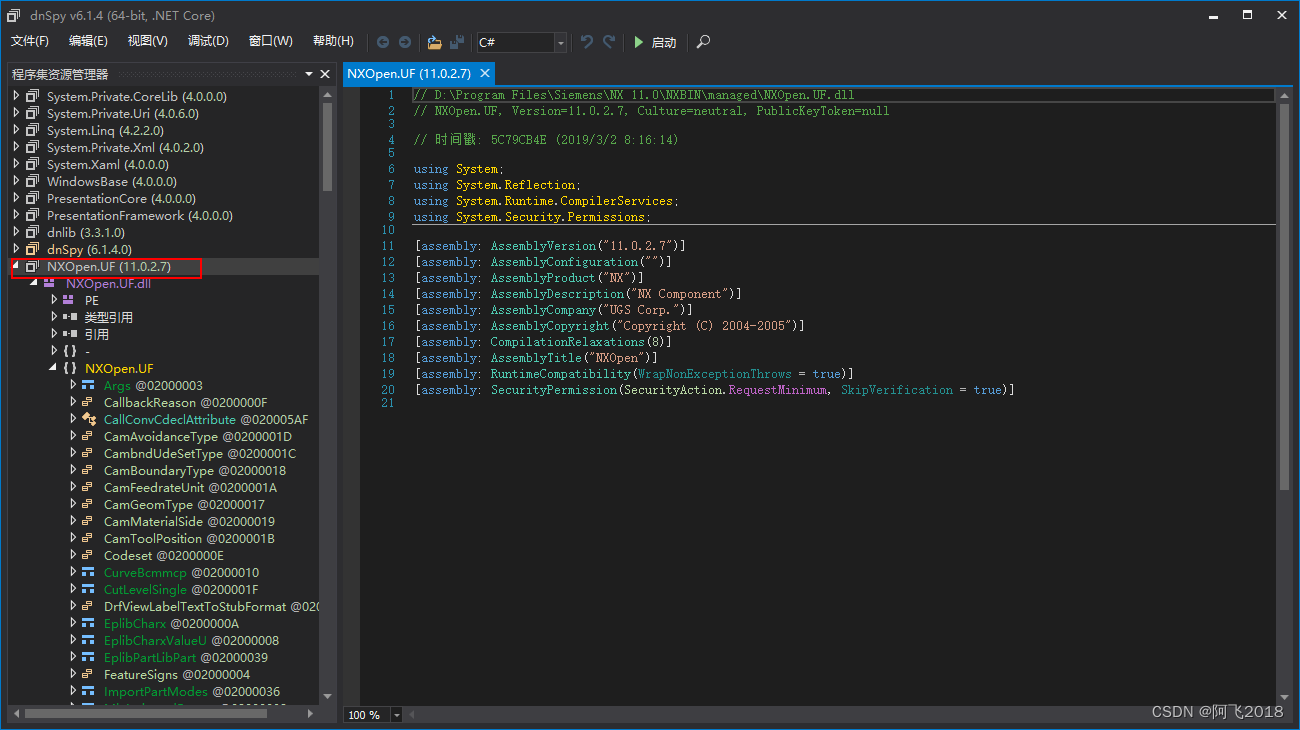Close the NXOpen.UF (11.0.2.7) tab
1300x730 pixels.
(485, 73)
